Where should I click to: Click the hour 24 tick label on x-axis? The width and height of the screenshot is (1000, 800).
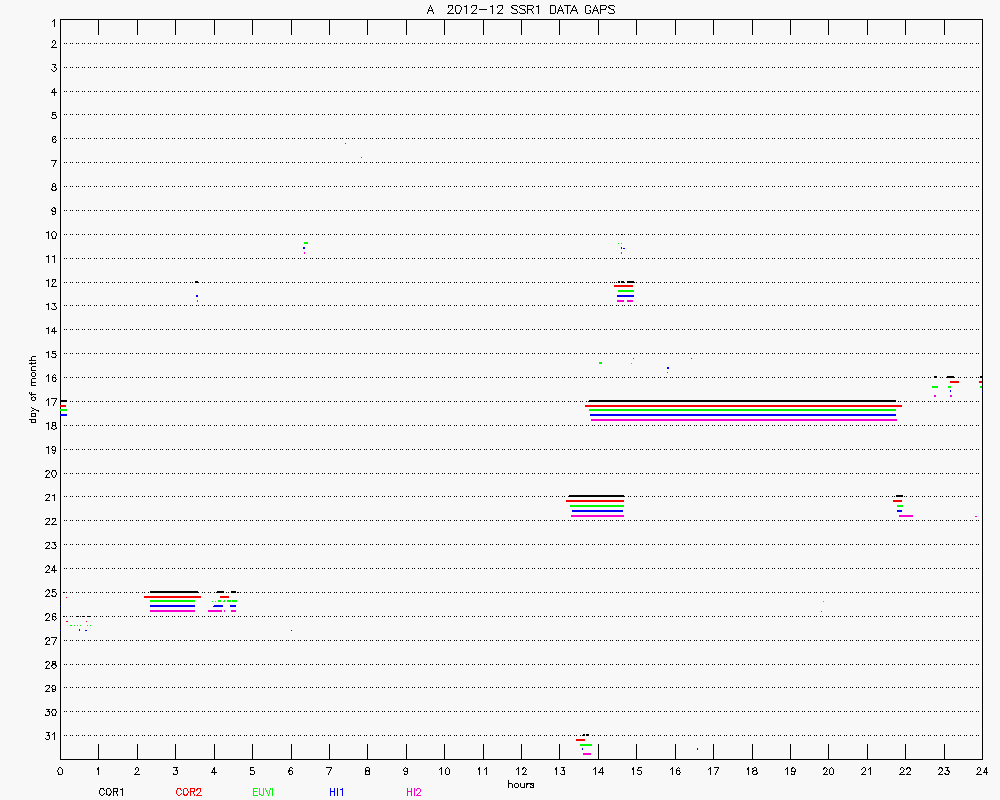pos(981,772)
